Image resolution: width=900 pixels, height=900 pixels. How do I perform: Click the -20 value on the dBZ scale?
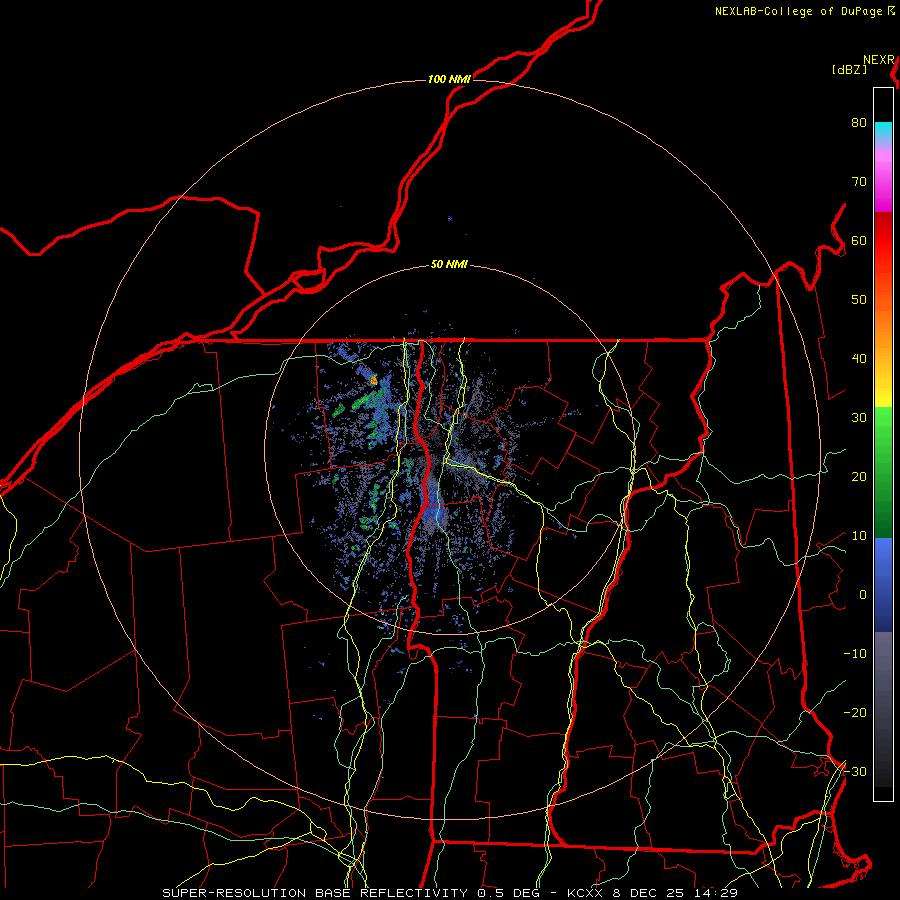[855, 713]
